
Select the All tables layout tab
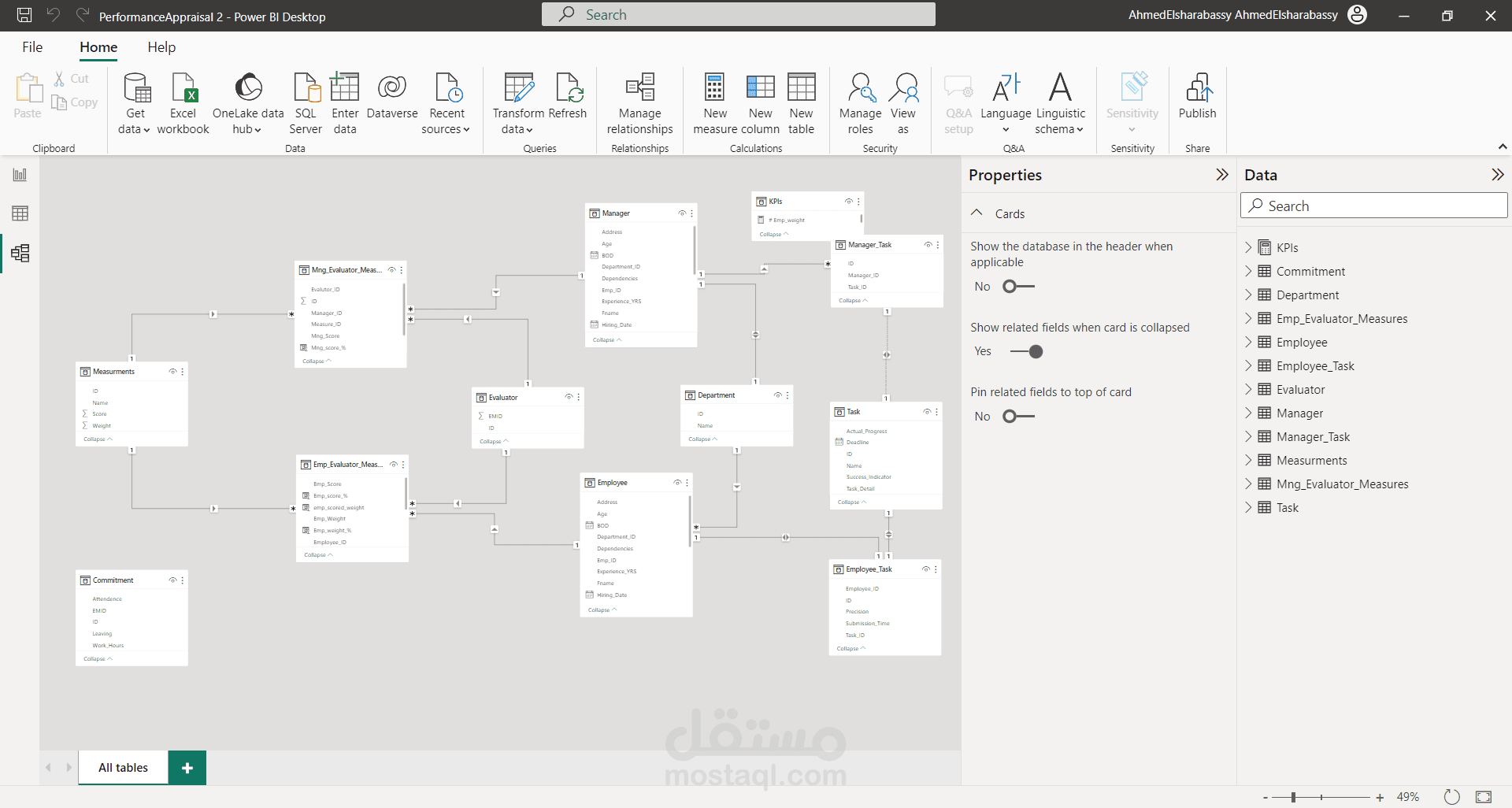click(123, 768)
